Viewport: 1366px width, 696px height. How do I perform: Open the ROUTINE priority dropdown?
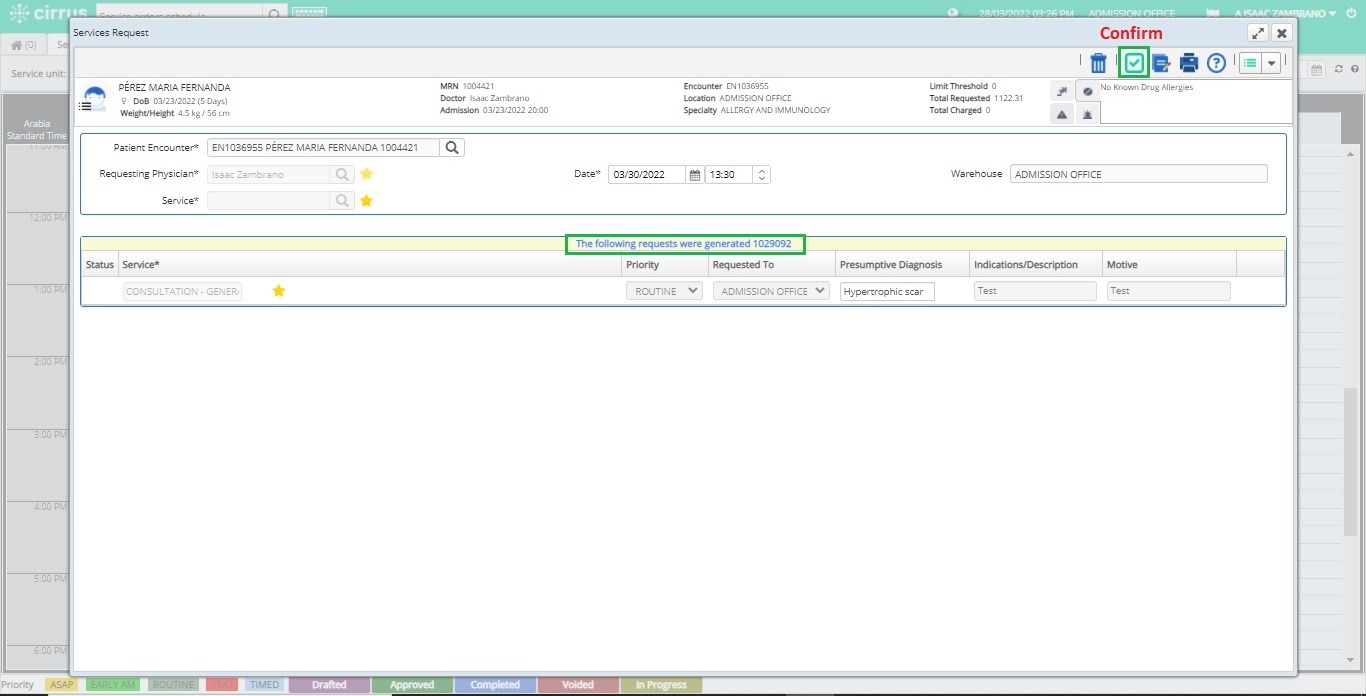click(664, 291)
